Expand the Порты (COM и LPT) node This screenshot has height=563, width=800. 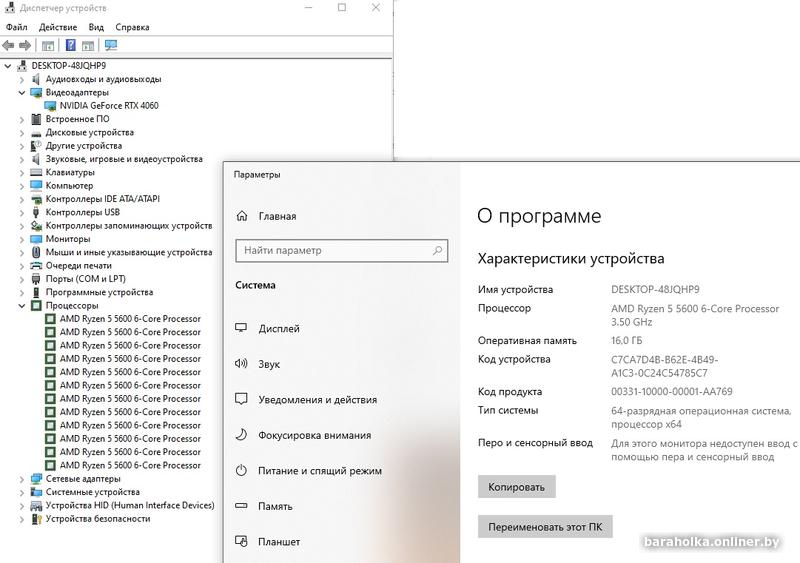tap(22, 279)
